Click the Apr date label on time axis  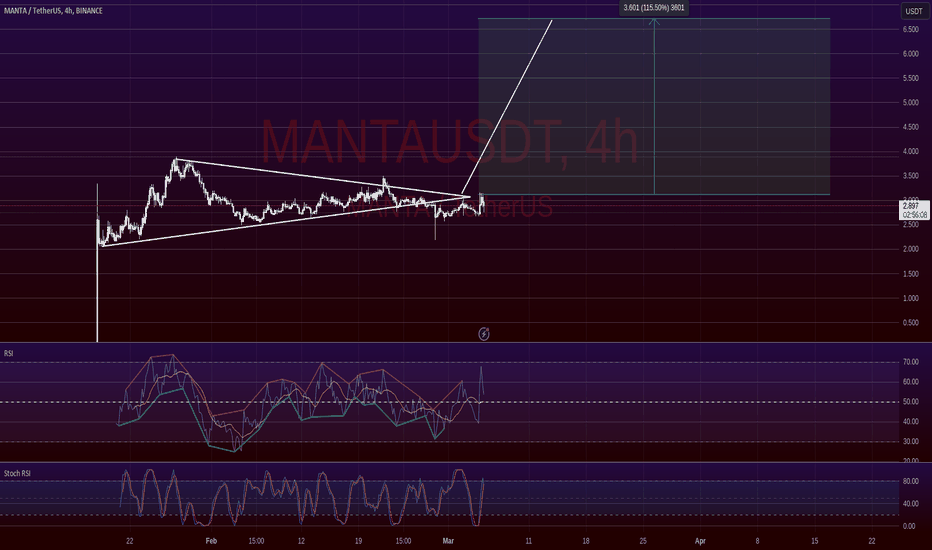700,540
